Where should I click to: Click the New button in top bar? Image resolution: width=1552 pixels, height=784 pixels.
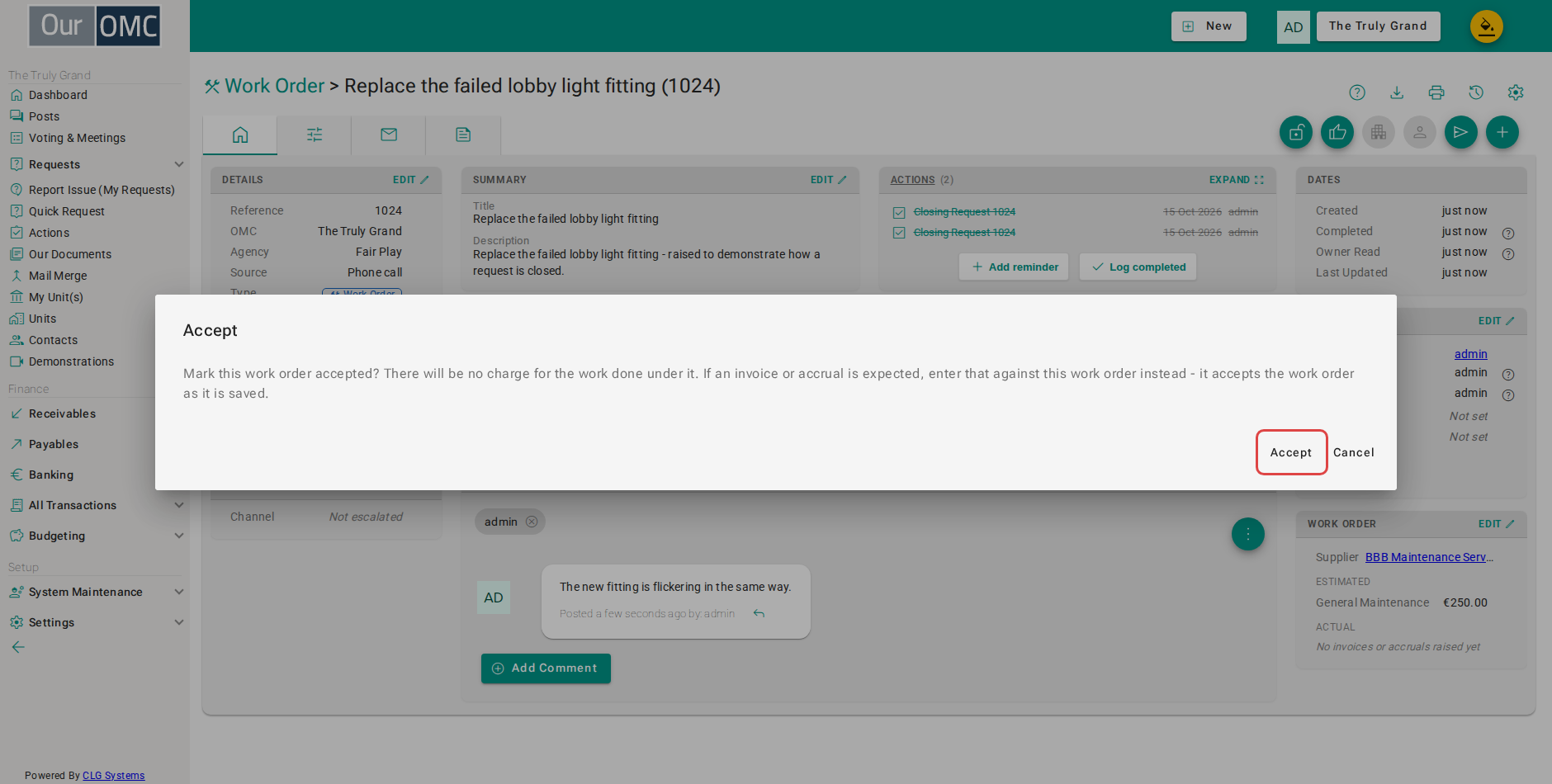(x=1209, y=26)
